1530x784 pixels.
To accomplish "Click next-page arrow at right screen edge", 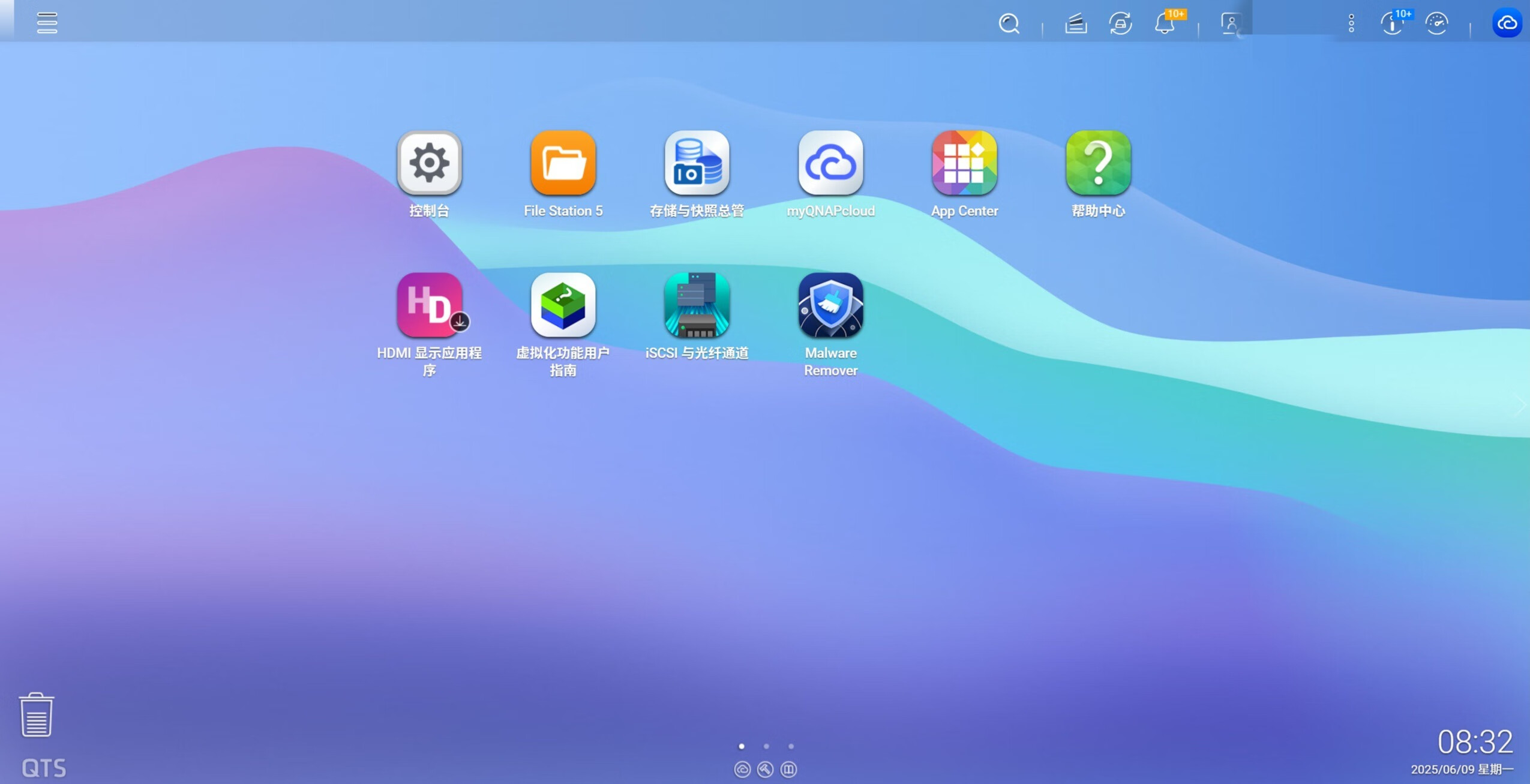I will point(1521,405).
